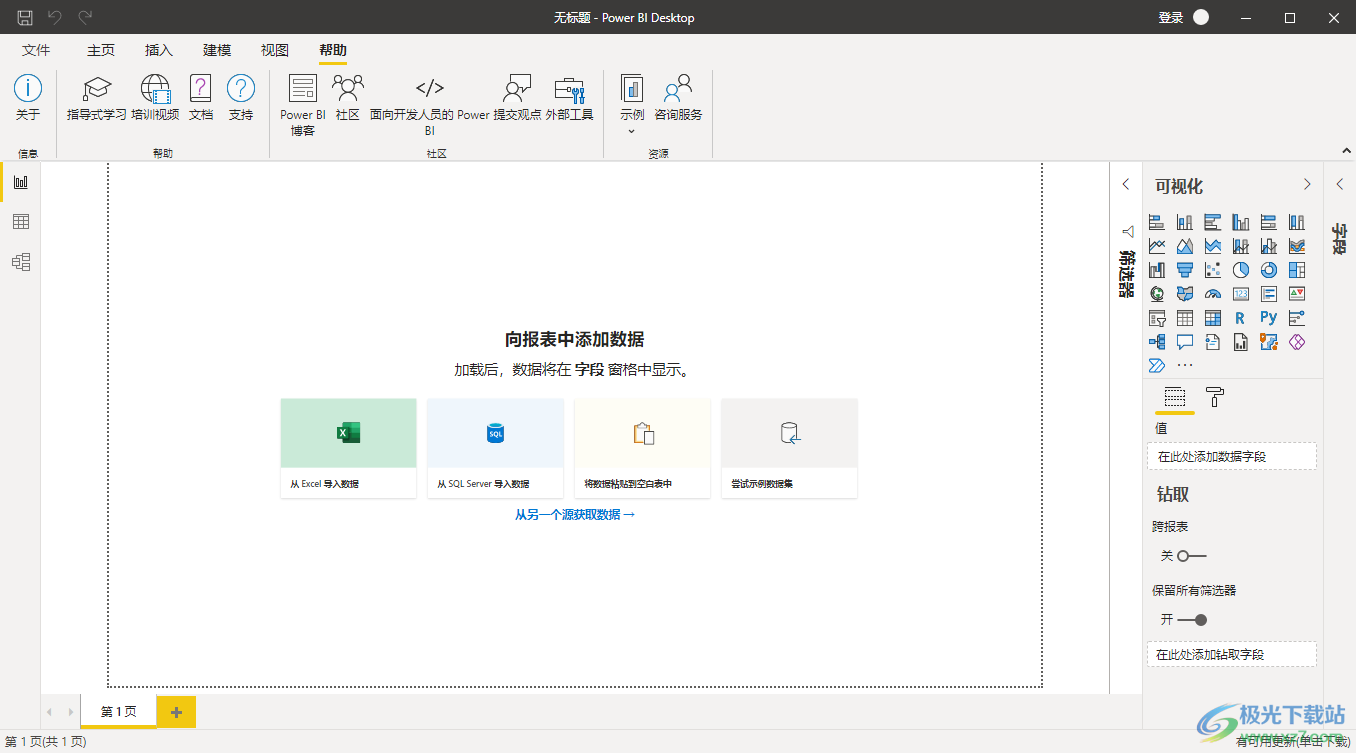This screenshot has height=753, width=1356.
Task: Expand the 字段 fields pane chevron
Action: coord(1340,184)
